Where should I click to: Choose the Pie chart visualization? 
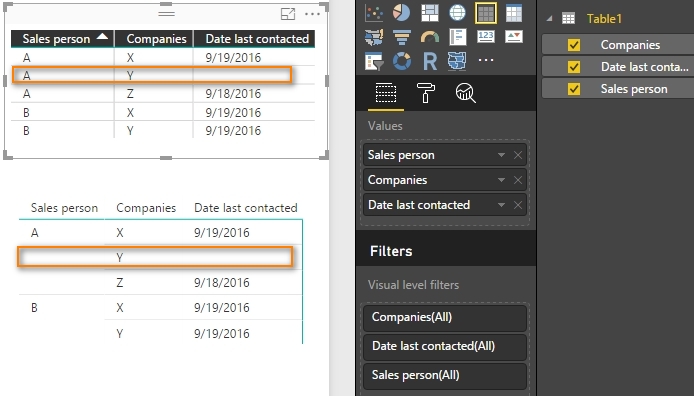coord(401,13)
